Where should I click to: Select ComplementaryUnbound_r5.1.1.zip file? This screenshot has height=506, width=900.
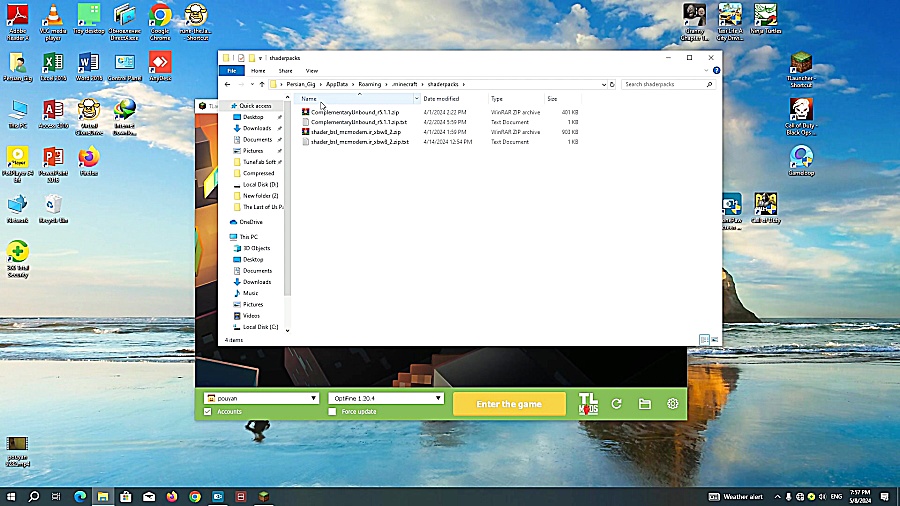[355, 112]
